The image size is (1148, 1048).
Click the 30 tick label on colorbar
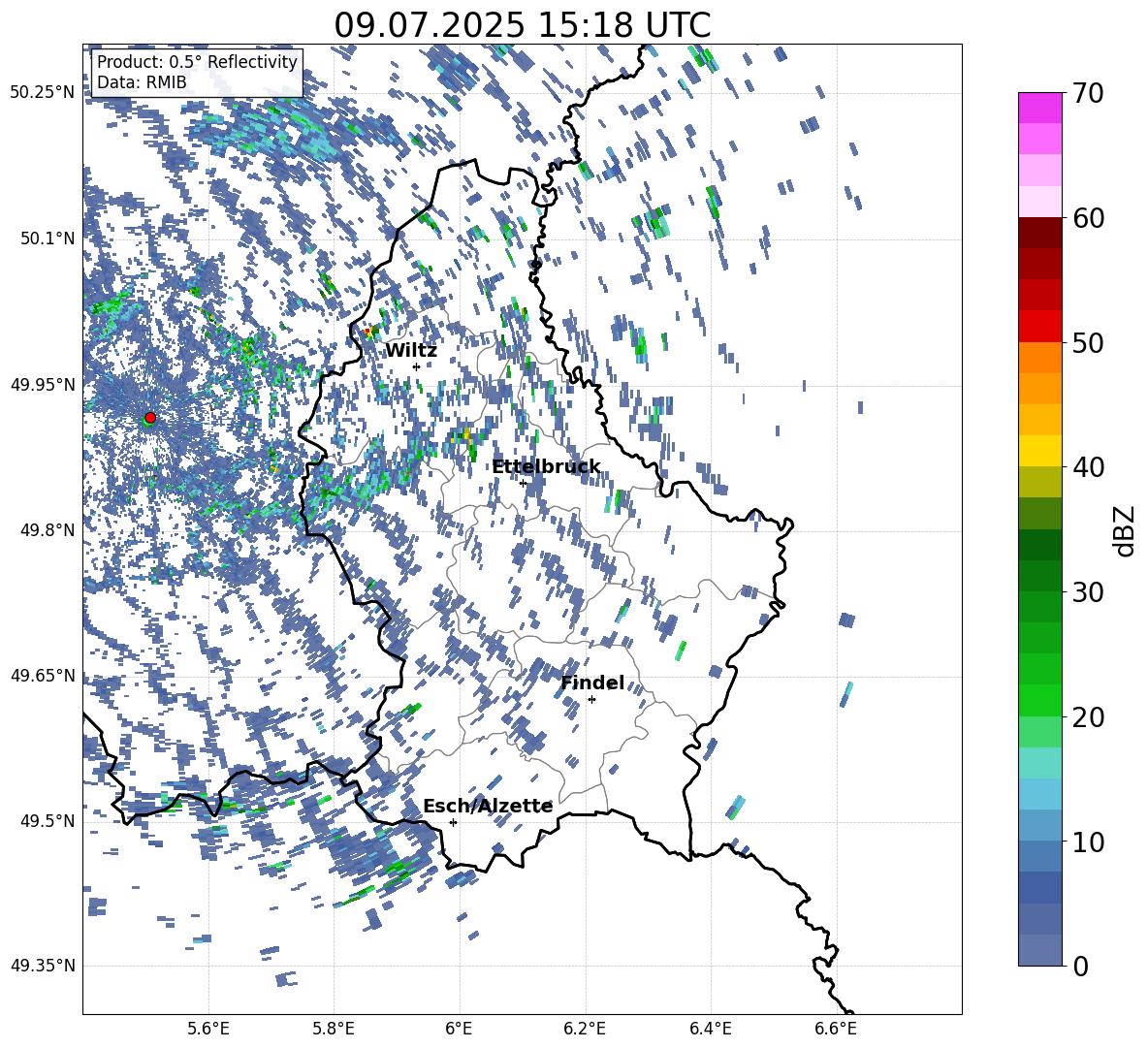(1088, 592)
